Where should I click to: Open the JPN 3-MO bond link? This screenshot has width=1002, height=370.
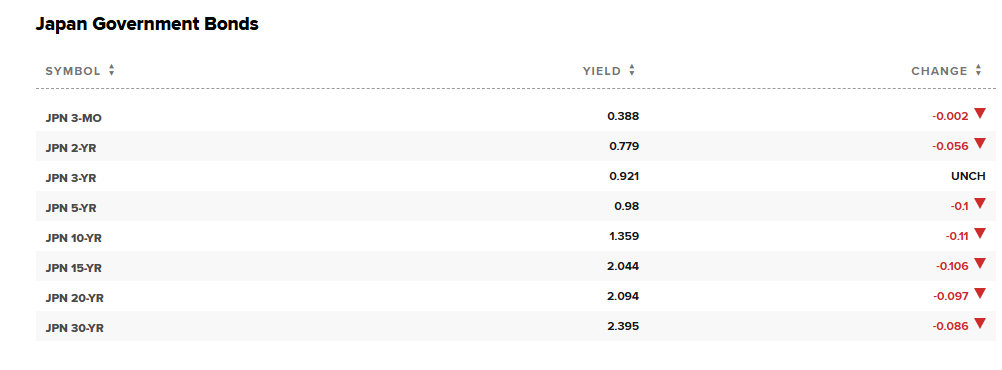(x=73, y=118)
